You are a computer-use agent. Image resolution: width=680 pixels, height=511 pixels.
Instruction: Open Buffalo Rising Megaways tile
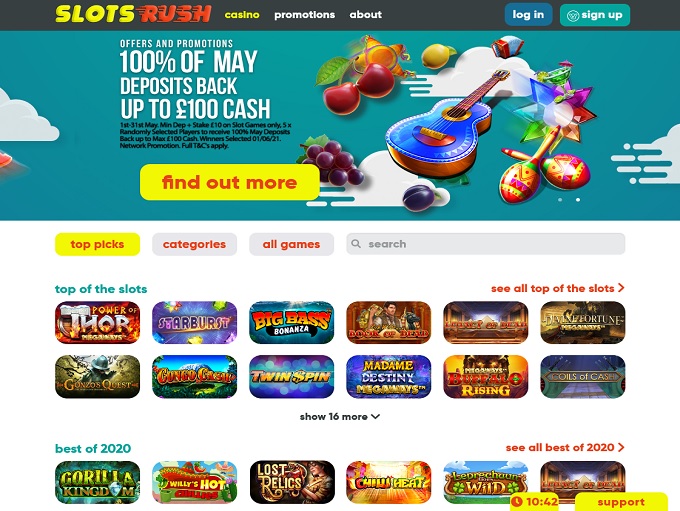pyautogui.click(x=486, y=377)
